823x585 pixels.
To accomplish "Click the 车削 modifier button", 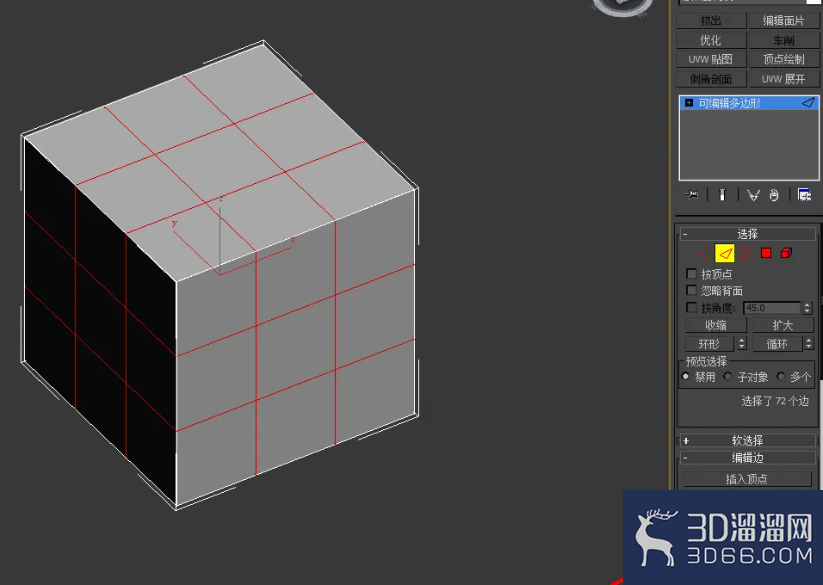I will (x=784, y=40).
